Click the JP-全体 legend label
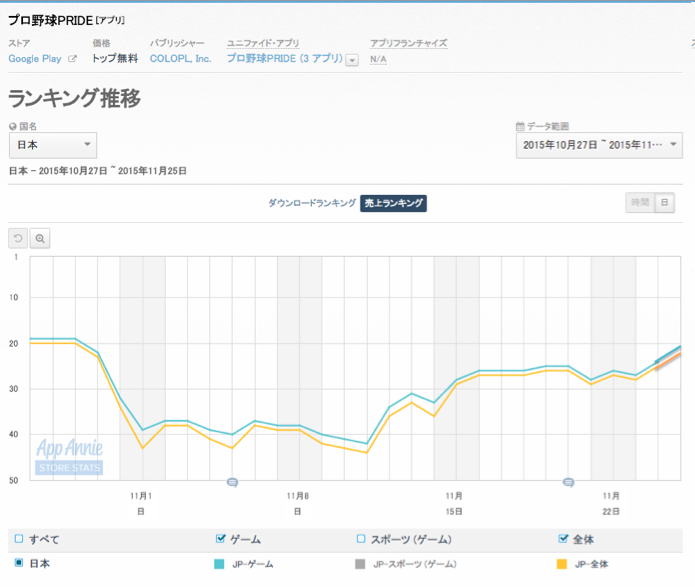Viewport: 695px width, 587px height. [591, 564]
